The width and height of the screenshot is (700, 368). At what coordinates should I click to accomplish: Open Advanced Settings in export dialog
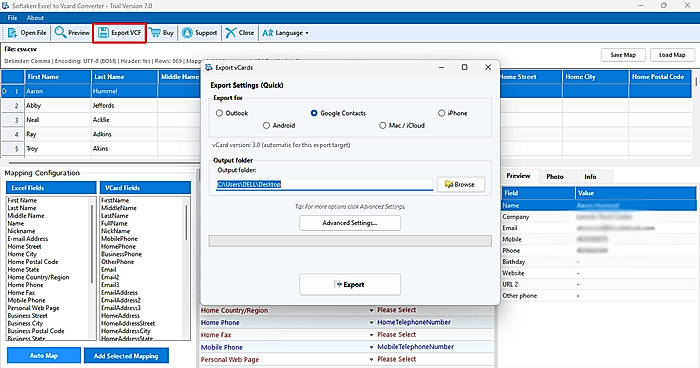tap(350, 223)
